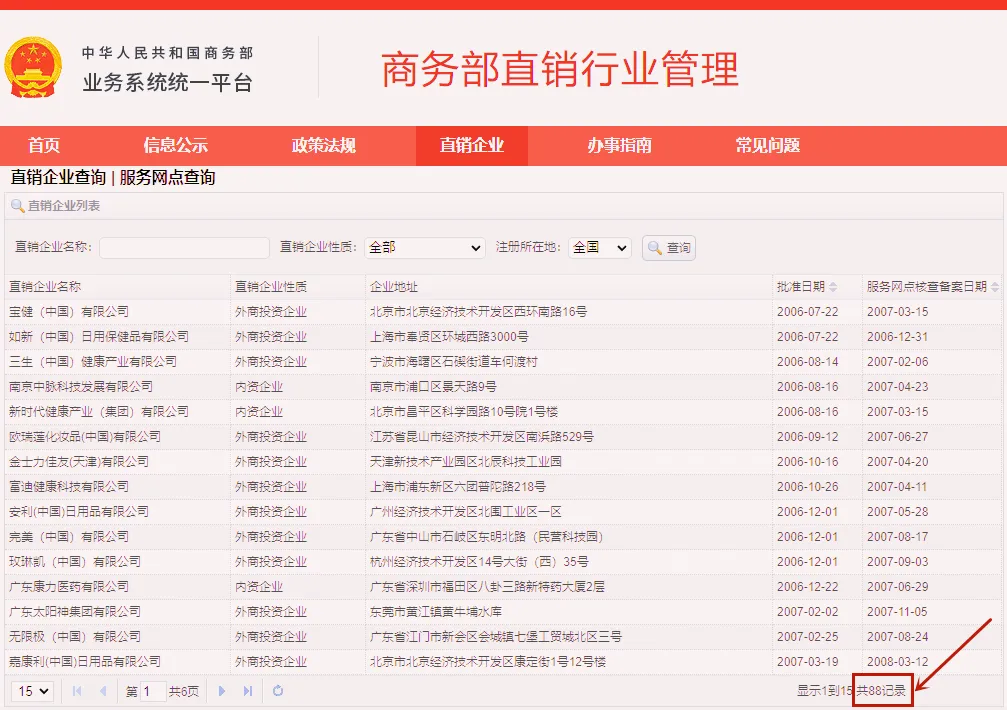The height and width of the screenshot is (710, 1007).
Task: Click 业务系统统一平台 header text
Action: (168, 83)
